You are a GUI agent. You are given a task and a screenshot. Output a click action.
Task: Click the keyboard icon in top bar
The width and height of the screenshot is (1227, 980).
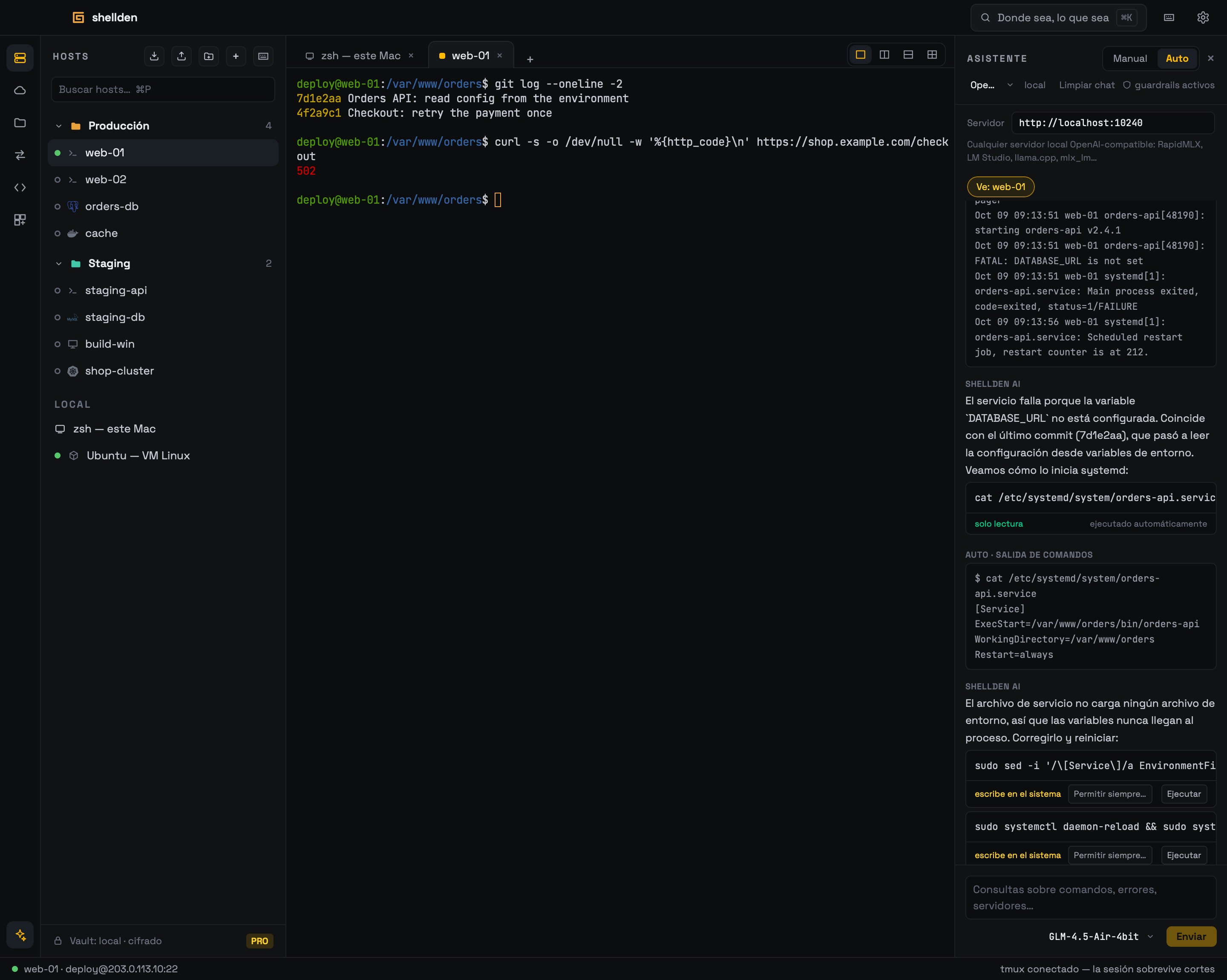tap(1169, 17)
